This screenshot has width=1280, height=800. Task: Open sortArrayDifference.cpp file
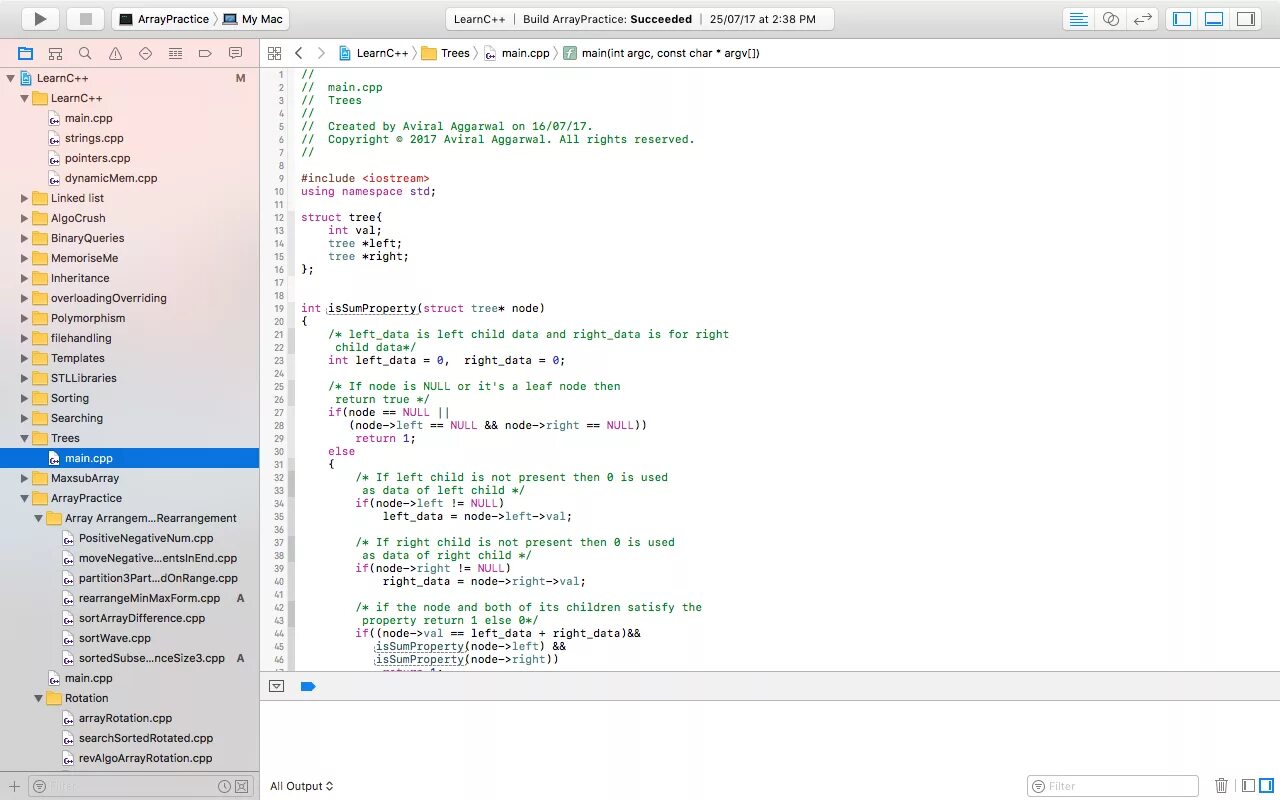[x=142, y=618]
